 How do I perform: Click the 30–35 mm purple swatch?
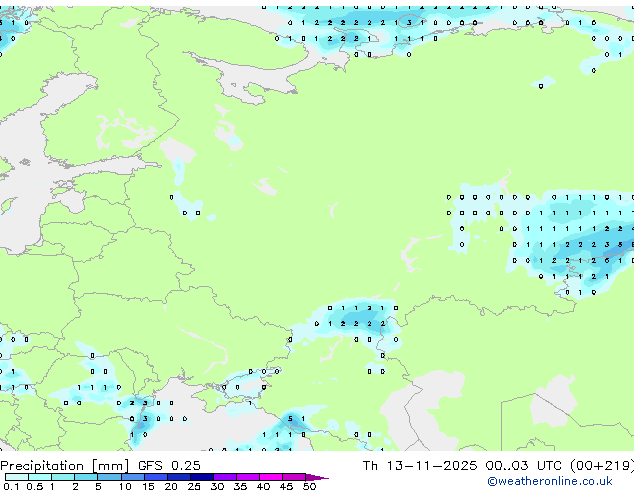pyautogui.click(x=224, y=477)
